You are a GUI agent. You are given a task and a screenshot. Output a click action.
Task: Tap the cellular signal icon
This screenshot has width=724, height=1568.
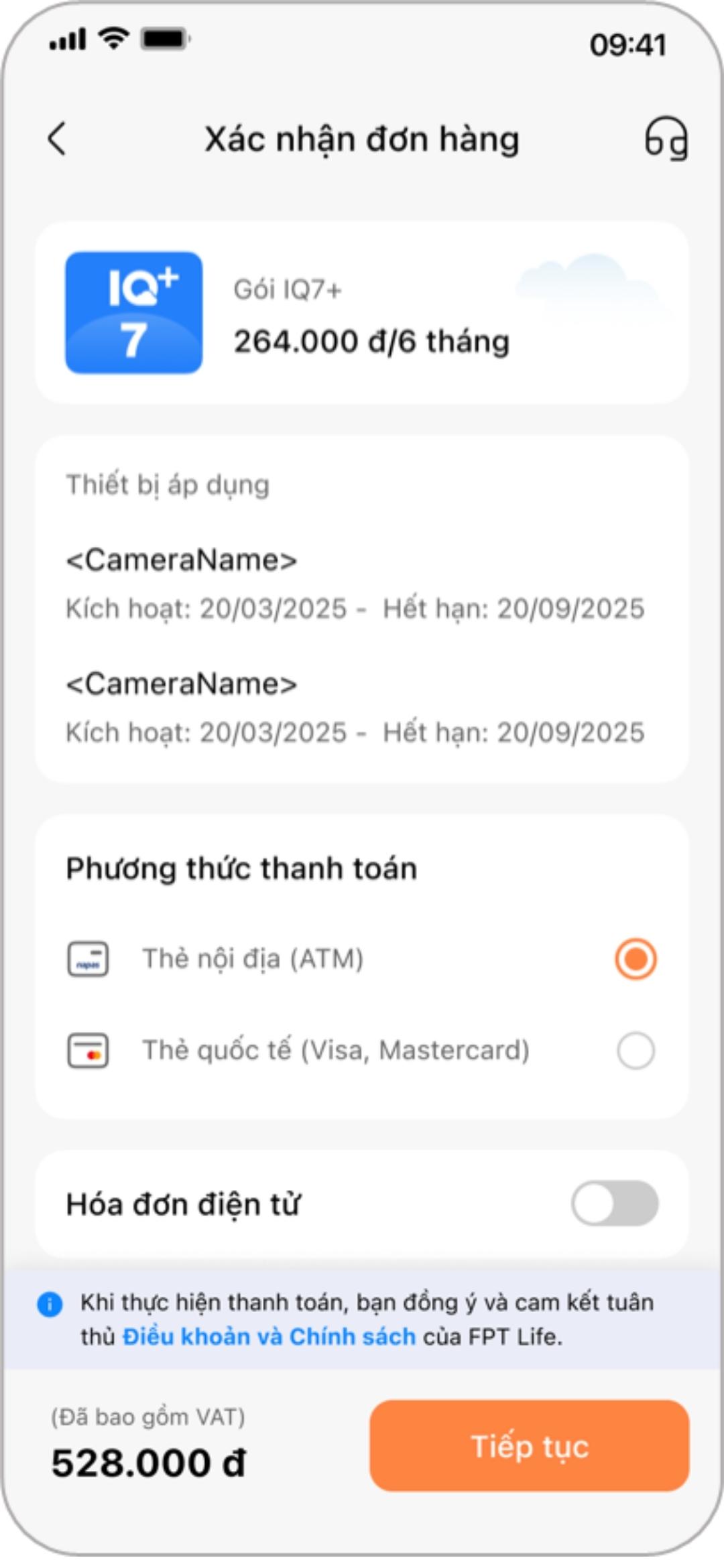[x=68, y=40]
